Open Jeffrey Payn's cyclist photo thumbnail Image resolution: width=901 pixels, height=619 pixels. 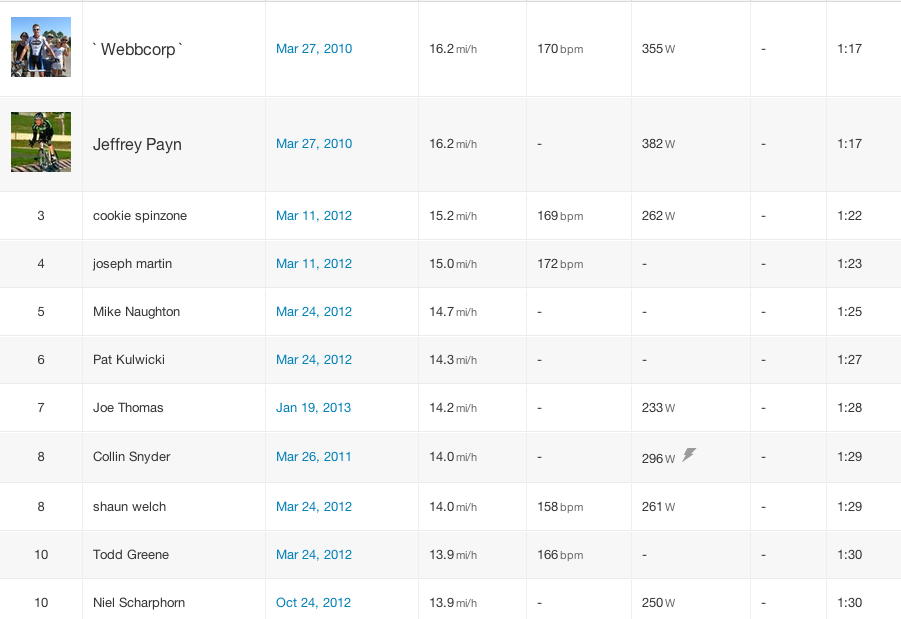[41, 142]
